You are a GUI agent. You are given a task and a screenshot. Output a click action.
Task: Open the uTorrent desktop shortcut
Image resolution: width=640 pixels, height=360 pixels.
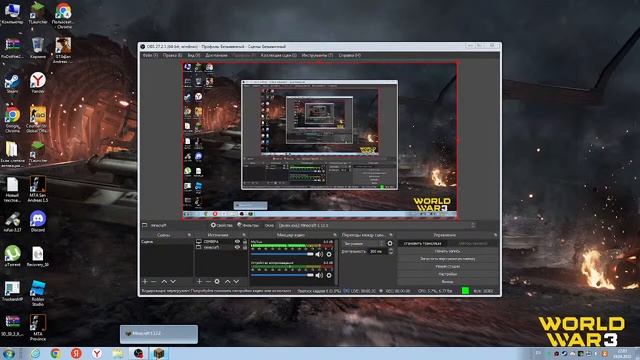pyautogui.click(x=12, y=256)
